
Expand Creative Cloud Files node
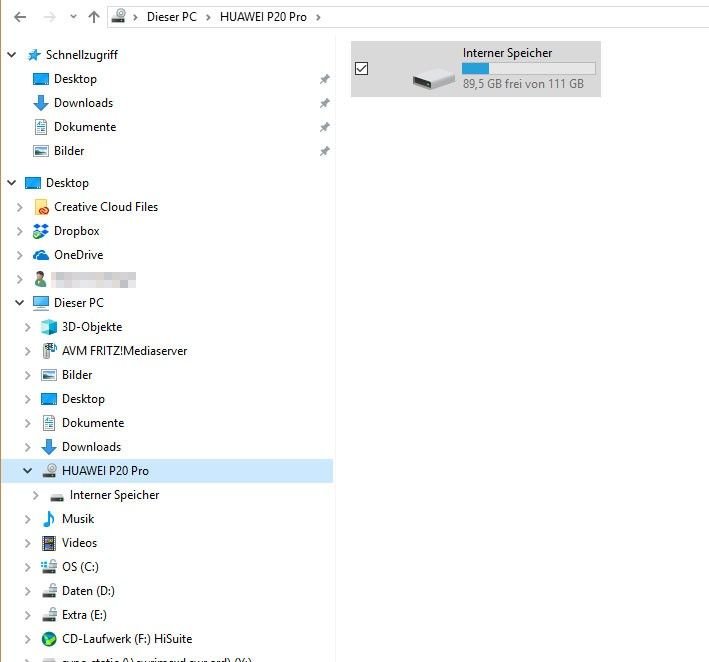tap(19, 207)
